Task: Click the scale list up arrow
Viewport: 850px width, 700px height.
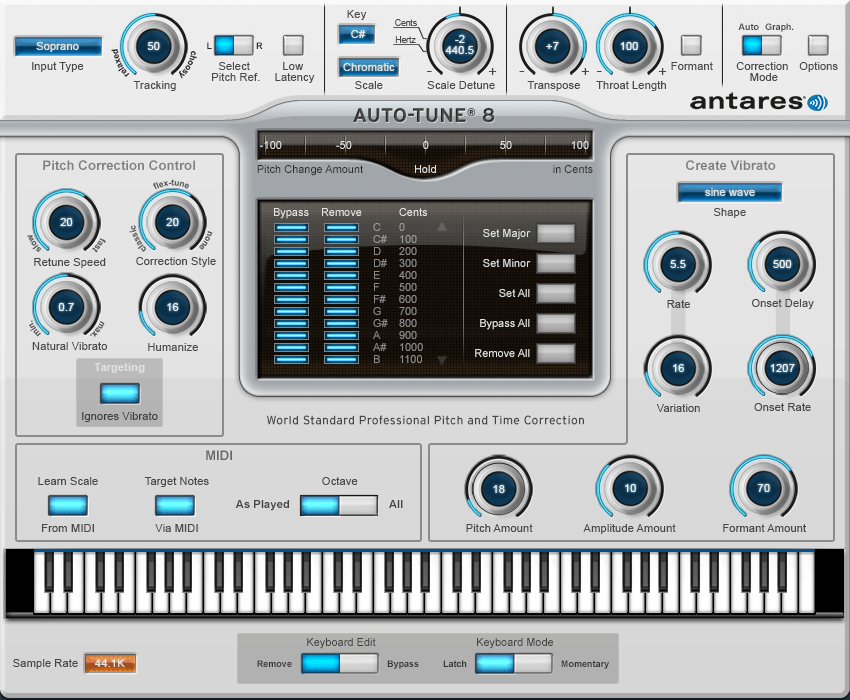Action: point(442,227)
